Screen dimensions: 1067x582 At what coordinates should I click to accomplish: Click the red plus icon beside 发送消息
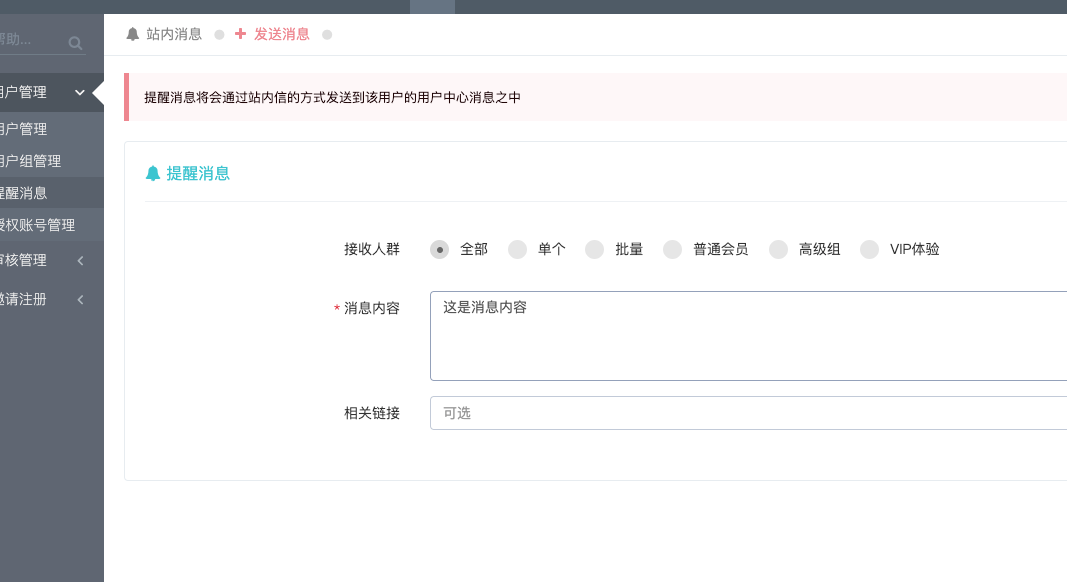[240, 33]
